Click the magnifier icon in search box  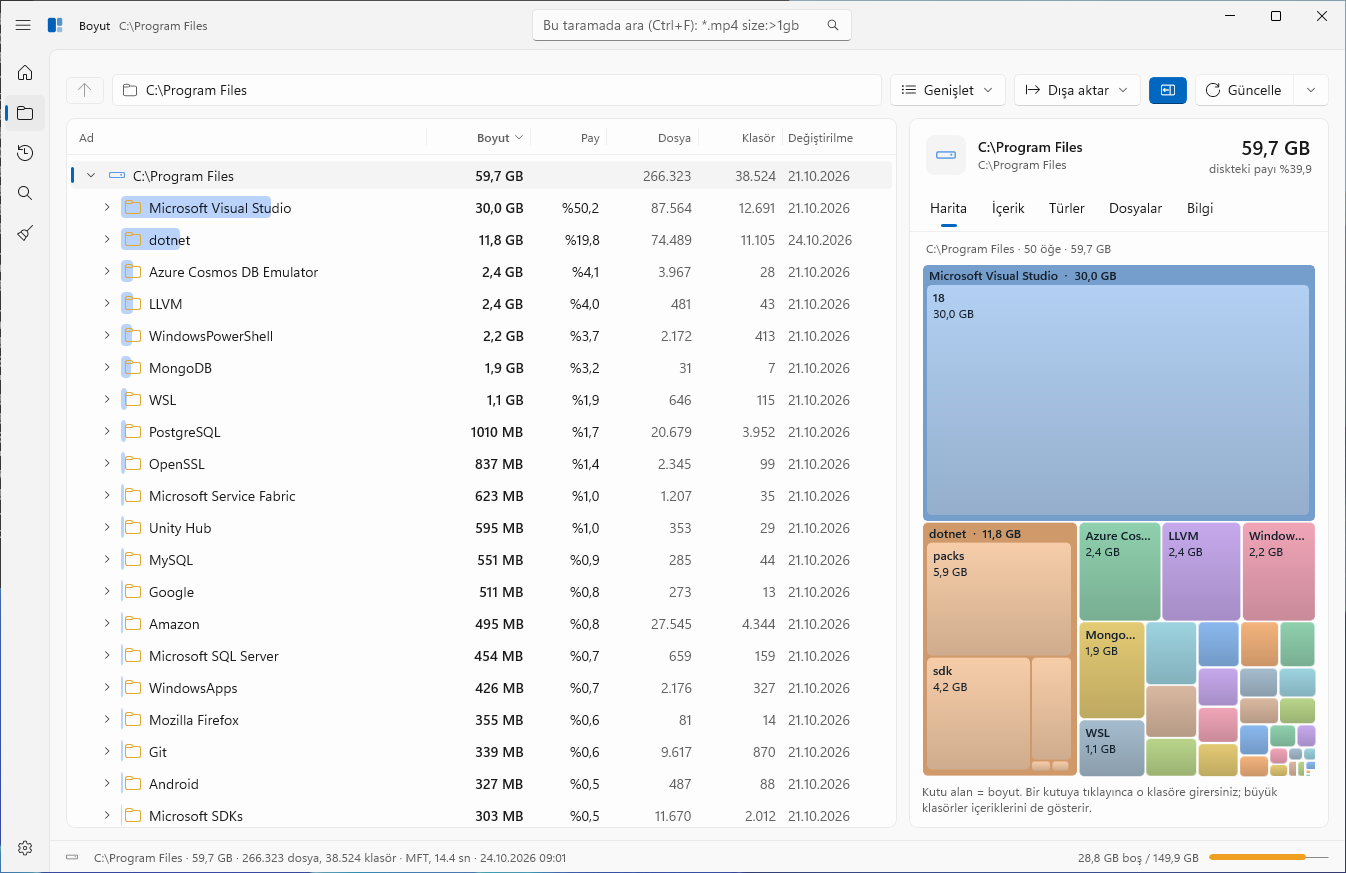point(833,25)
